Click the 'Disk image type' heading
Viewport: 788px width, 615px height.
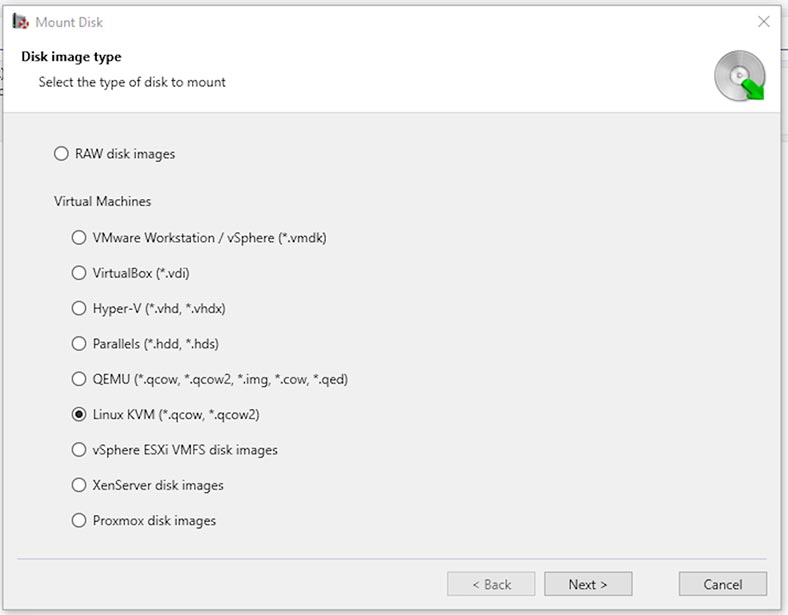coord(71,57)
